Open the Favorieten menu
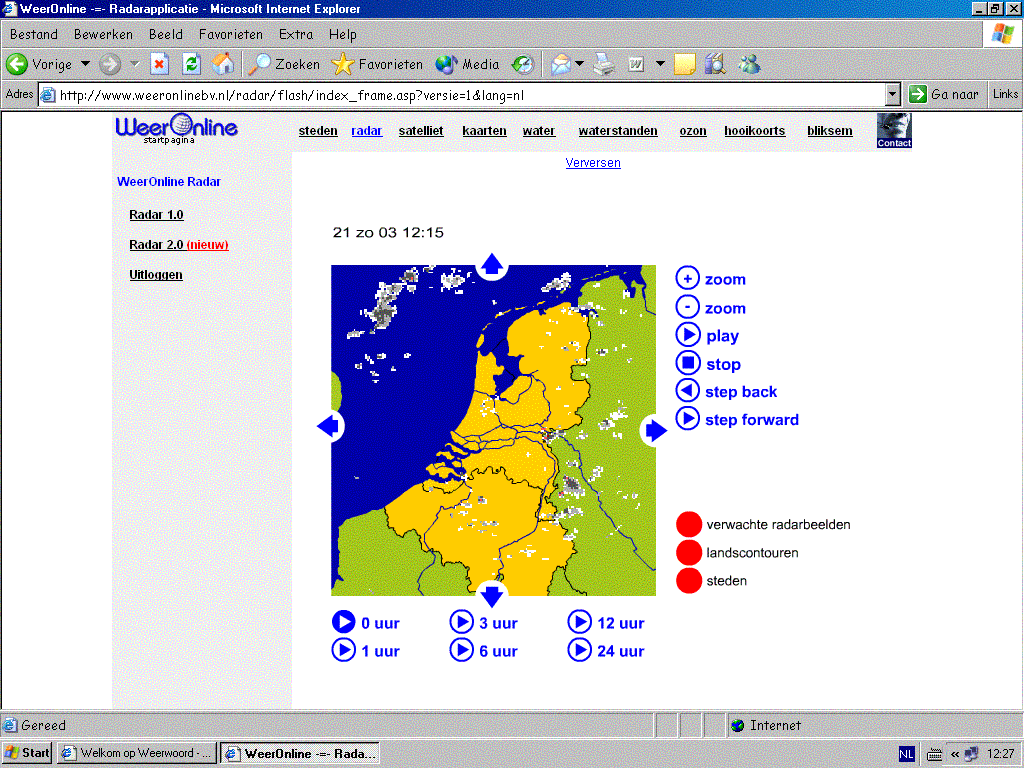 pyautogui.click(x=231, y=35)
